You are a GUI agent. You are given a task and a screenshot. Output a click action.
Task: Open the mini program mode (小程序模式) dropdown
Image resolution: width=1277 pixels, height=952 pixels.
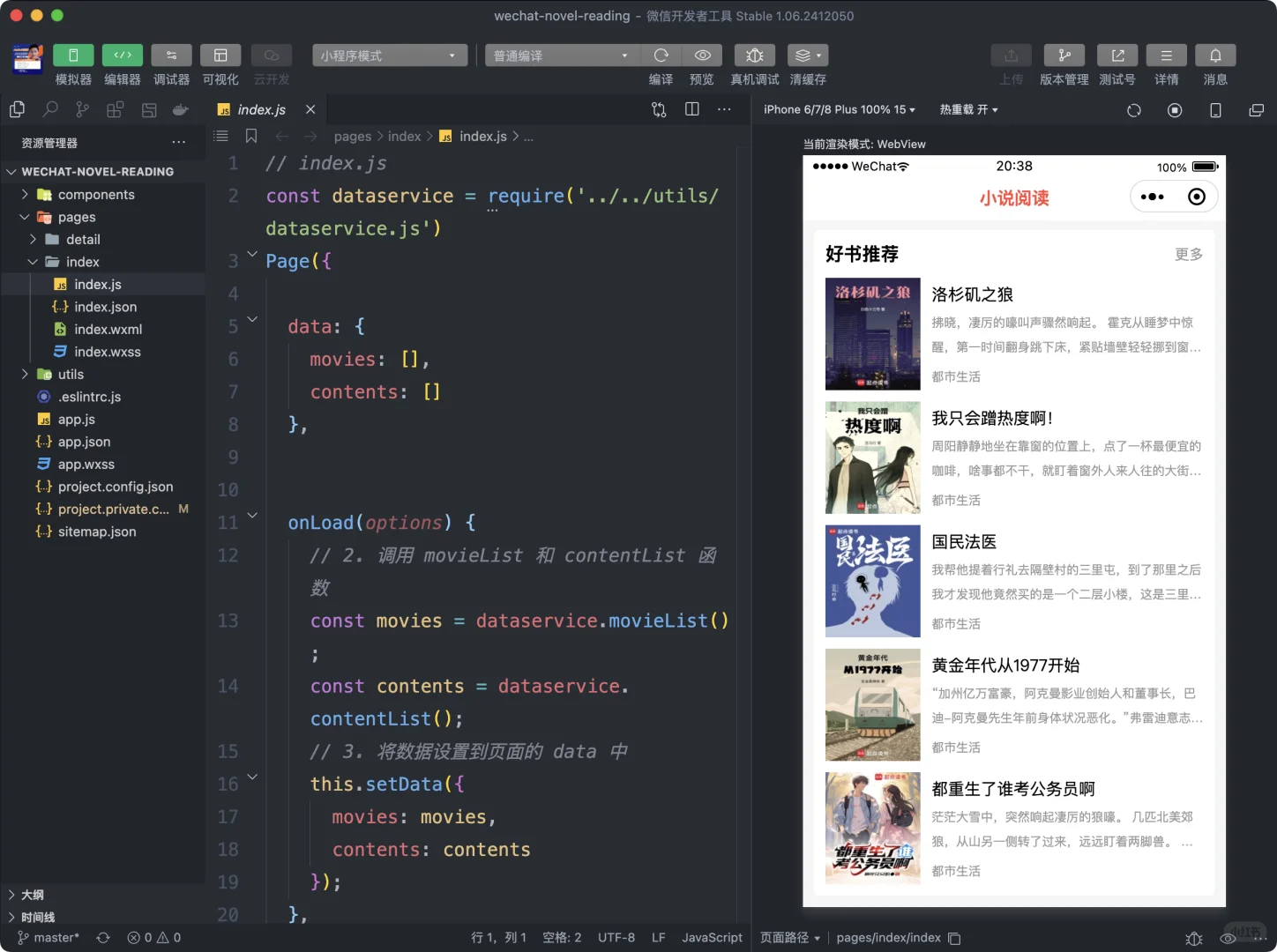[x=390, y=56]
